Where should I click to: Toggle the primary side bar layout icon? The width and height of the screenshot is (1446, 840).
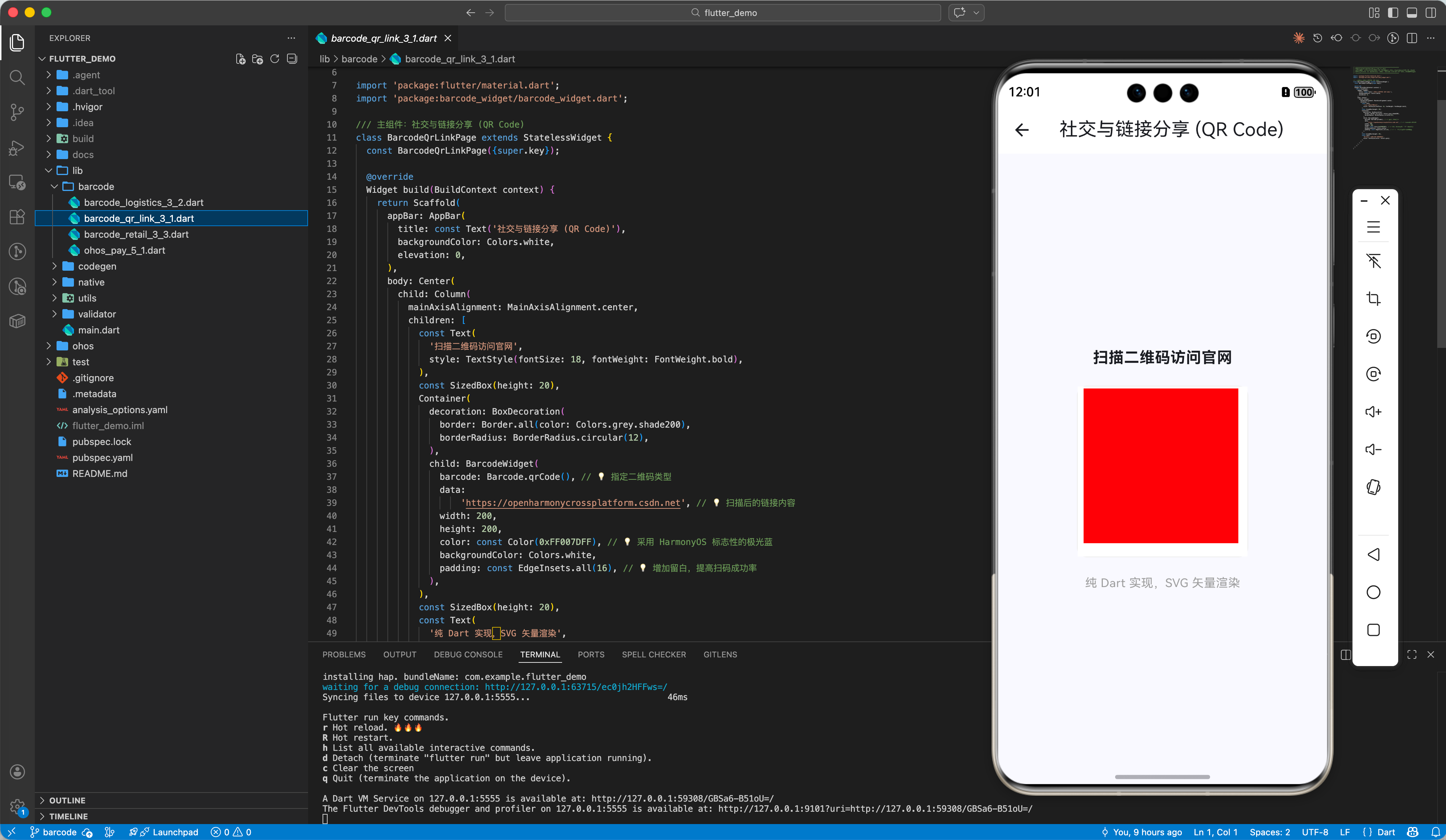pyautogui.click(x=1393, y=13)
